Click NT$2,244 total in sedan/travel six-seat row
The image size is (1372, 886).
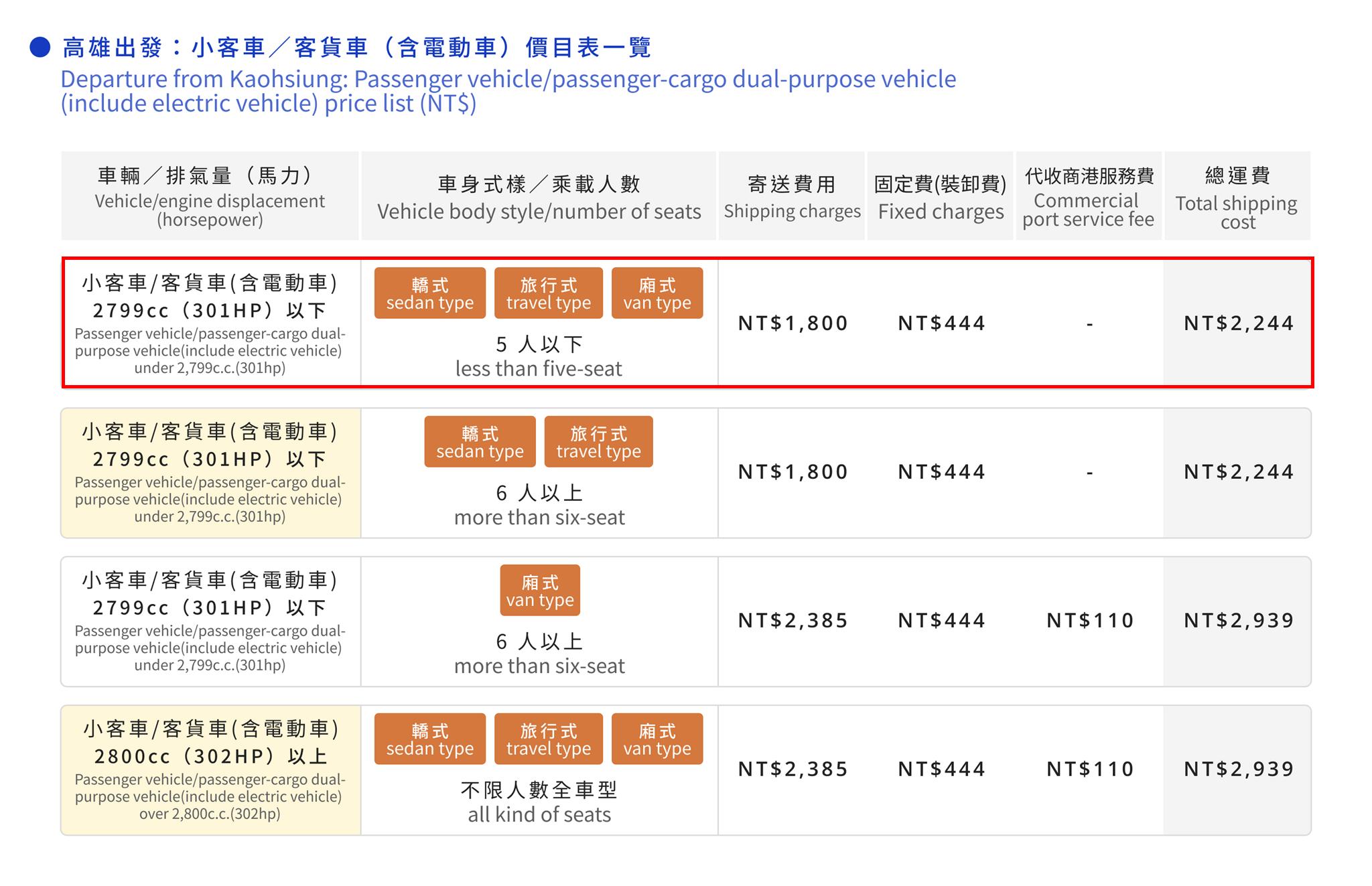pyautogui.click(x=1239, y=472)
